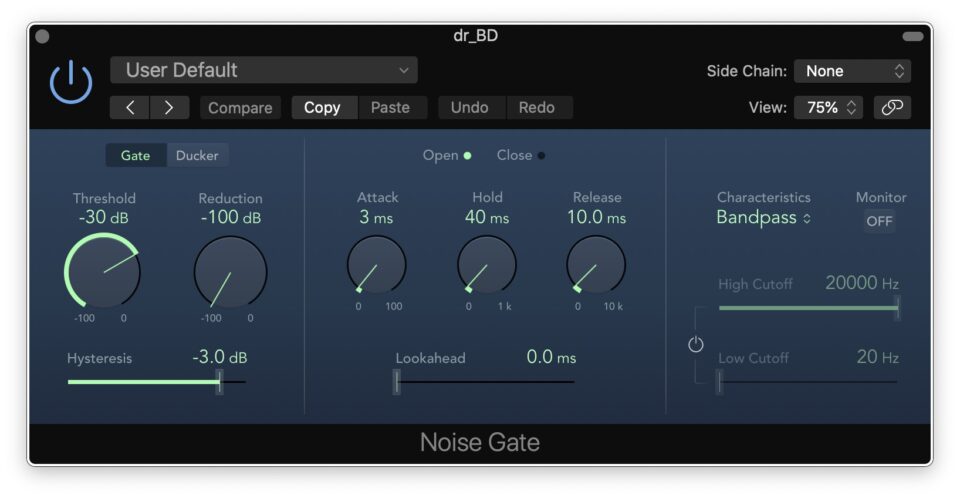
Task: Click the Release knob
Action: click(x=597, y=265)
